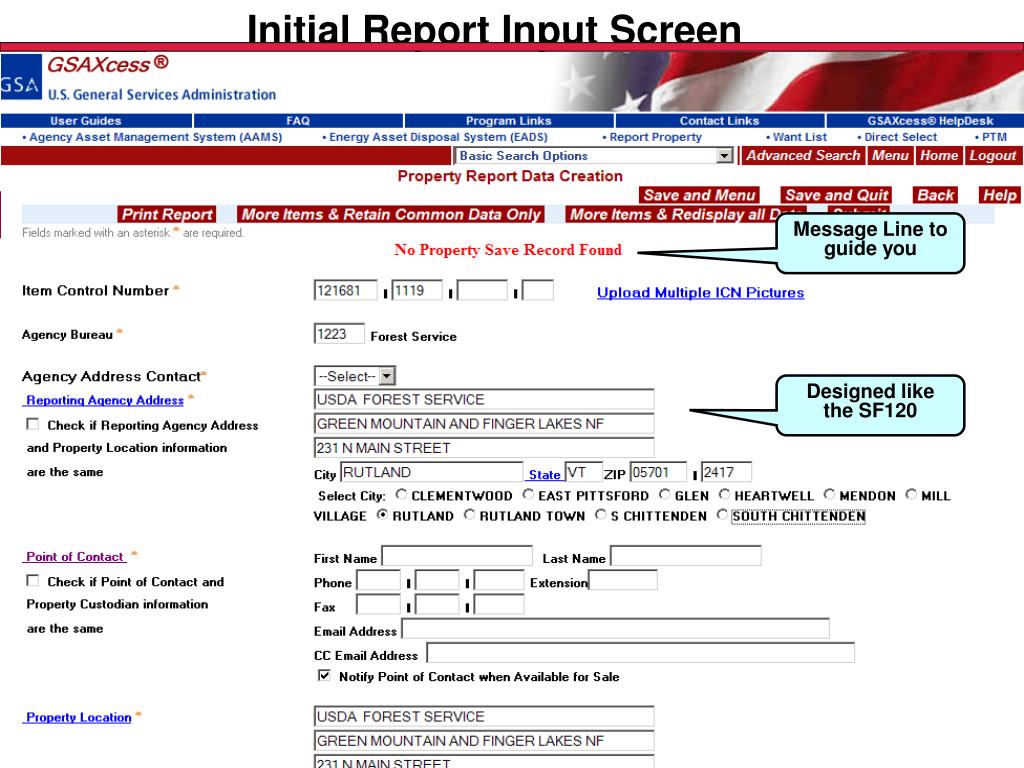This screenshot has height=768, width=1024.
Task: Check the Reporting Agency Address same-as-location box
Action: (32, 424)
